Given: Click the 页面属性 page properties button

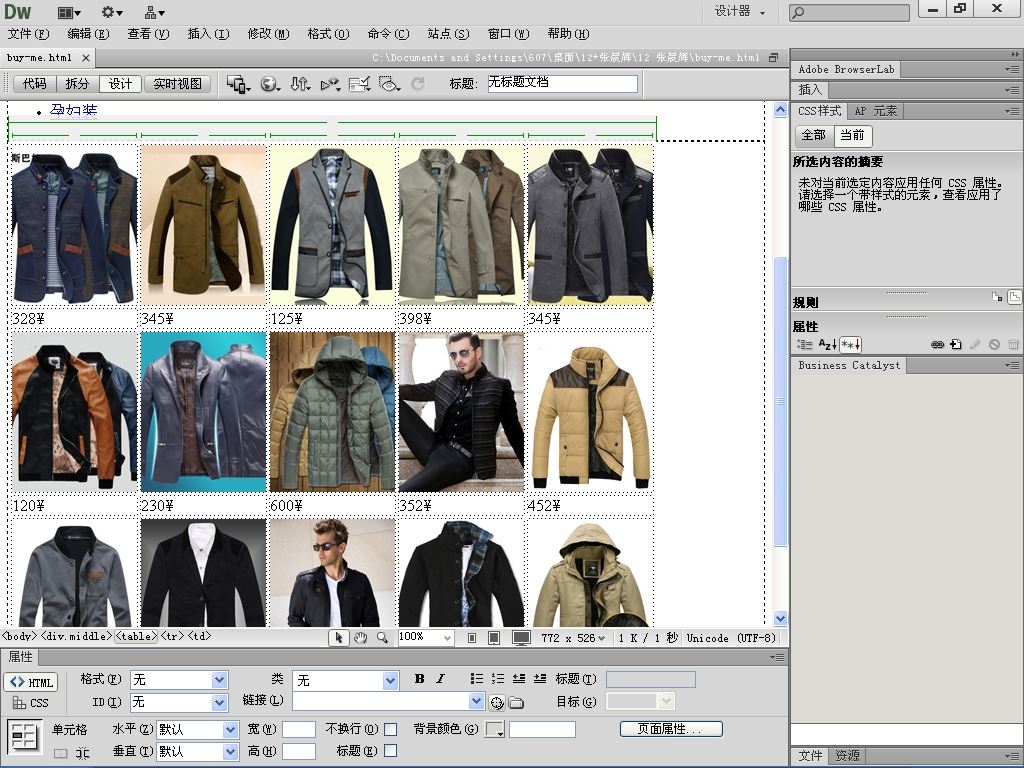Looking at the screenshot, I should pyautogui.click(x=670, y=729).
